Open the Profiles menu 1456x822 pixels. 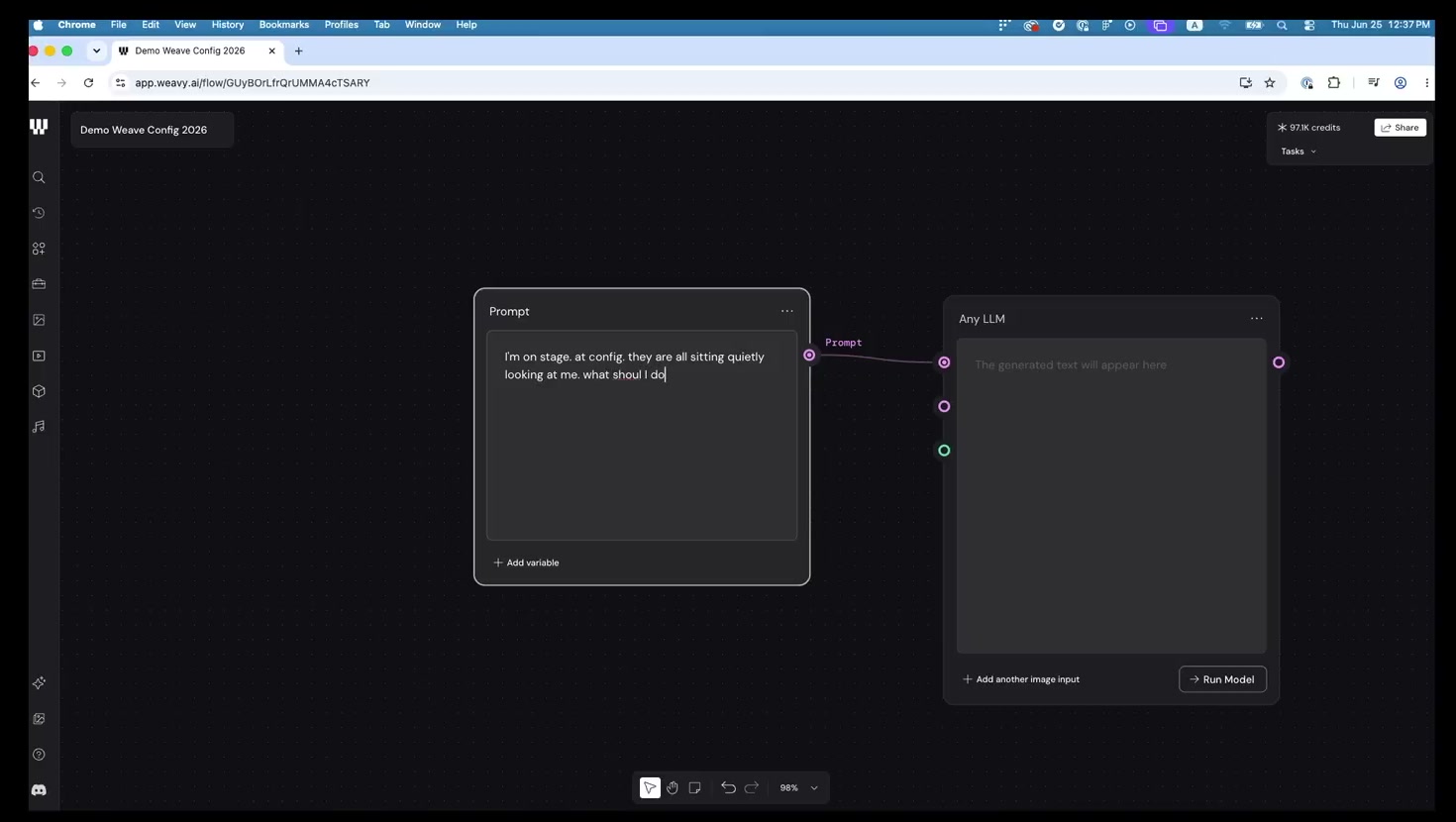coord(342,25)
